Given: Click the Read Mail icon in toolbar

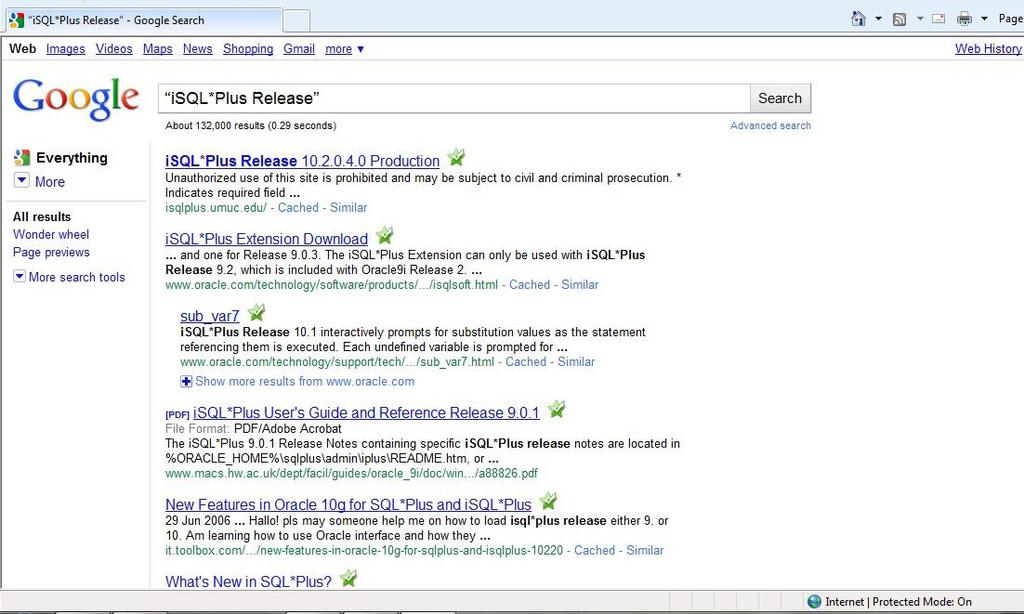Looking at the screenshot, I should point(938,18).
